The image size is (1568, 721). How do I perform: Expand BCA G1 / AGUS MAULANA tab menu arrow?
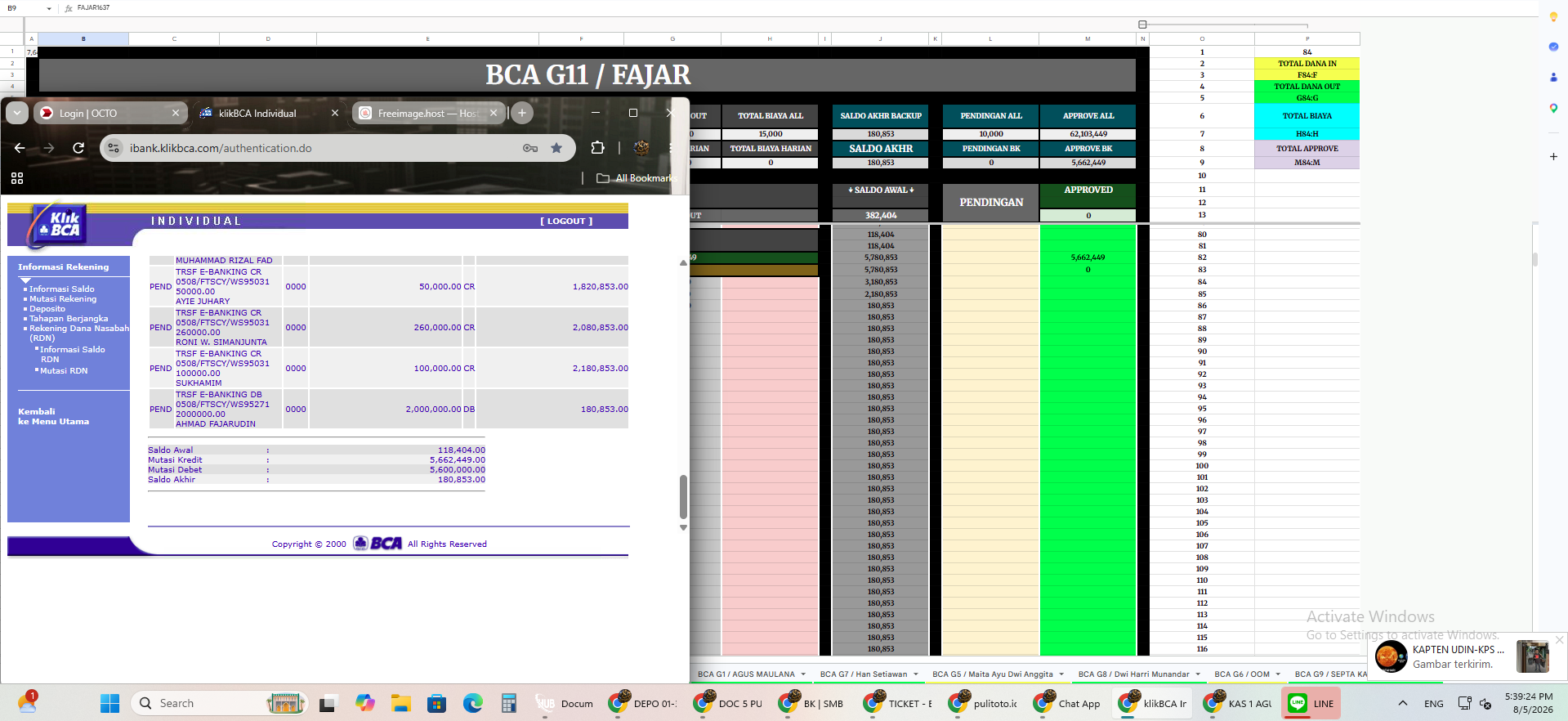803,674
